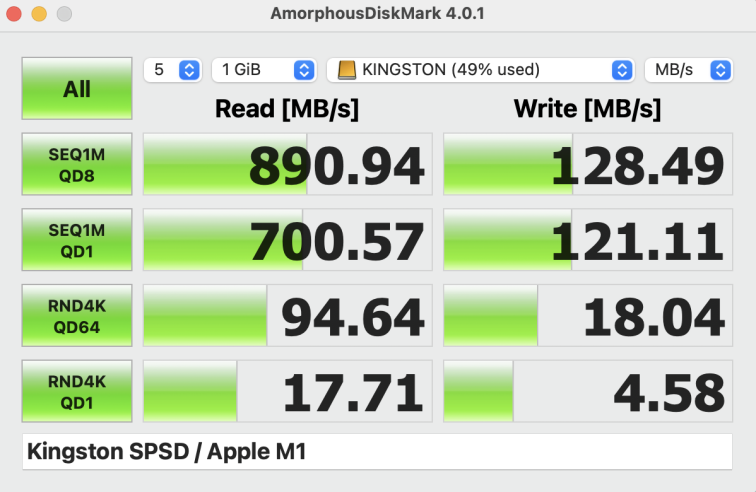Click the RND4K QD64 write result 18.04
Screen dimensions: 756x492
[587, 317]
